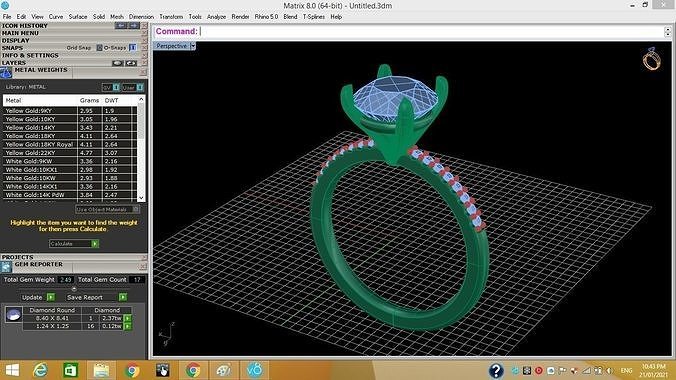
Task: Click the Update green arrow
Action: tap(51, 297)
